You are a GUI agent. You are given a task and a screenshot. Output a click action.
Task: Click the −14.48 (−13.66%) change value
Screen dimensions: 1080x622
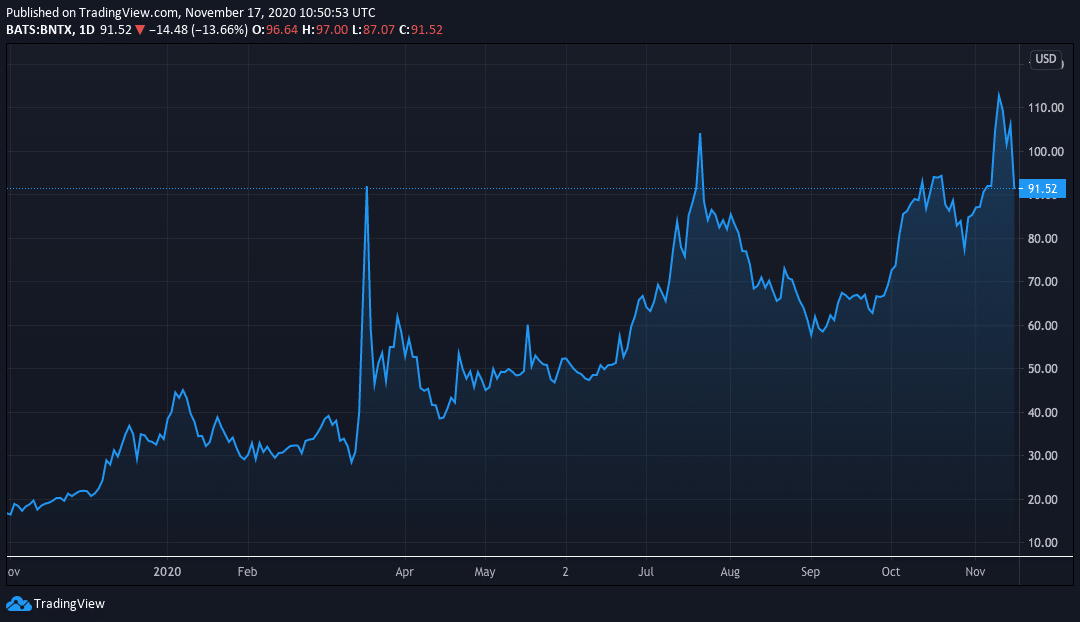(x=198, y=30)
